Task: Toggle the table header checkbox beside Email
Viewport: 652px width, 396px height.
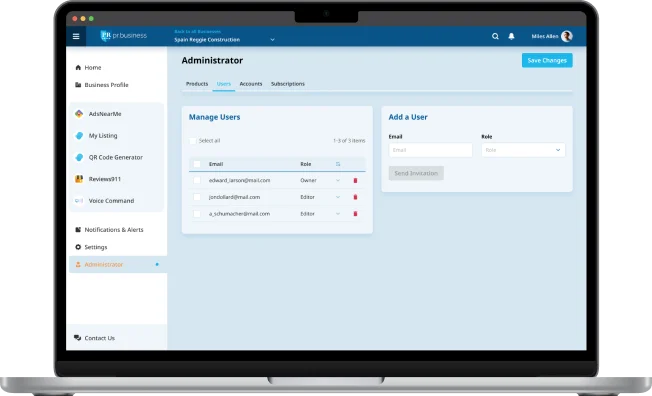Action: coord(197,164)
